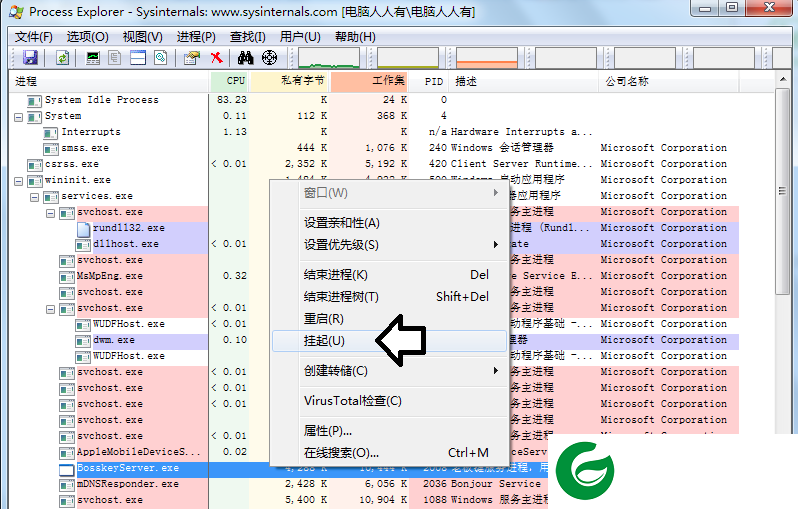Click the red X Kill Process icon
This screenshot has height=509, width=798.
point(217,58)
